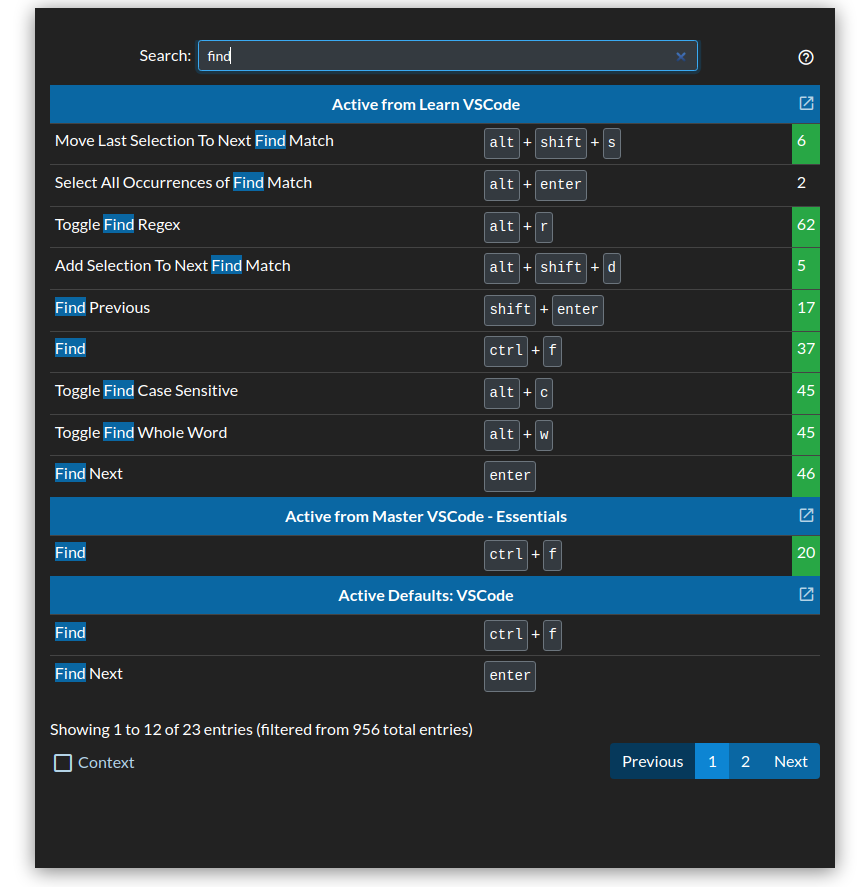This screenshot has height=887, width=863.
Task: Click the Context label text
Action: [106, 763]
